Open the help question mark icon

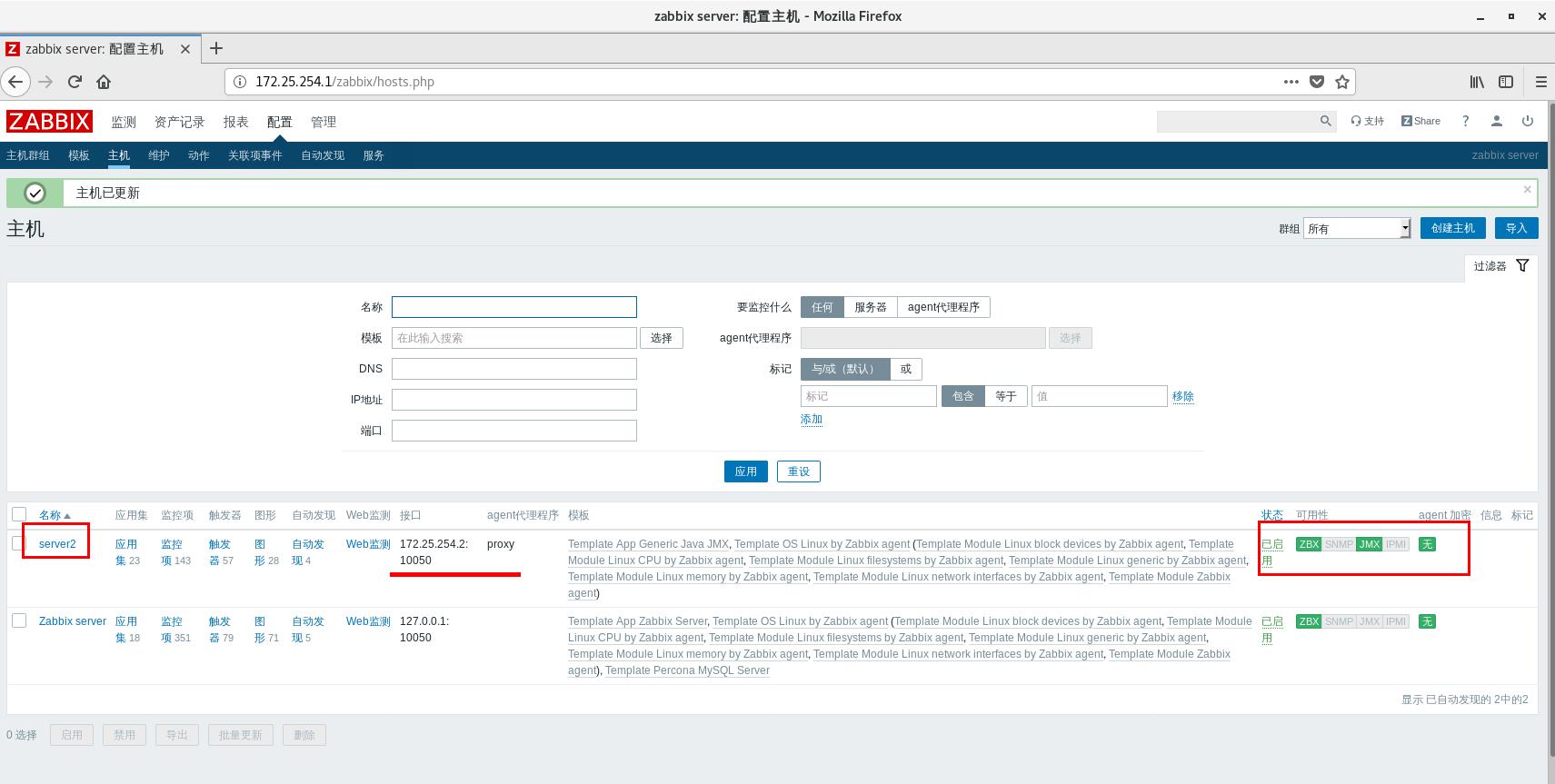click(x=1465, y=121)
